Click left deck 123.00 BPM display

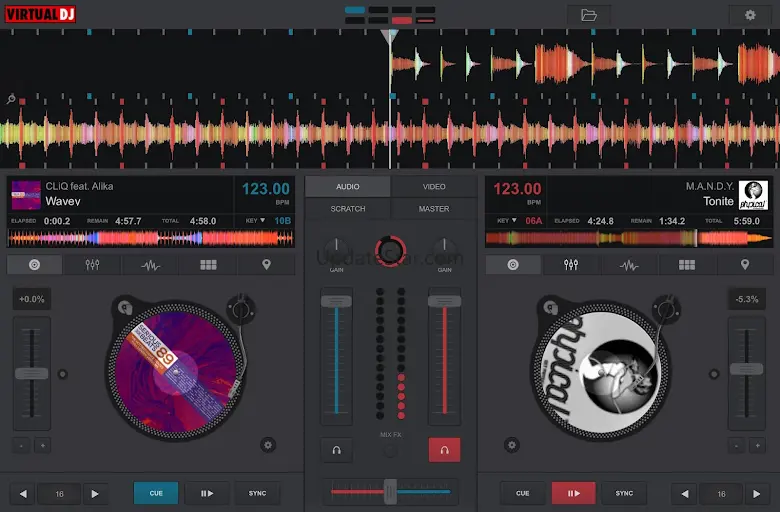pos(266,189)
